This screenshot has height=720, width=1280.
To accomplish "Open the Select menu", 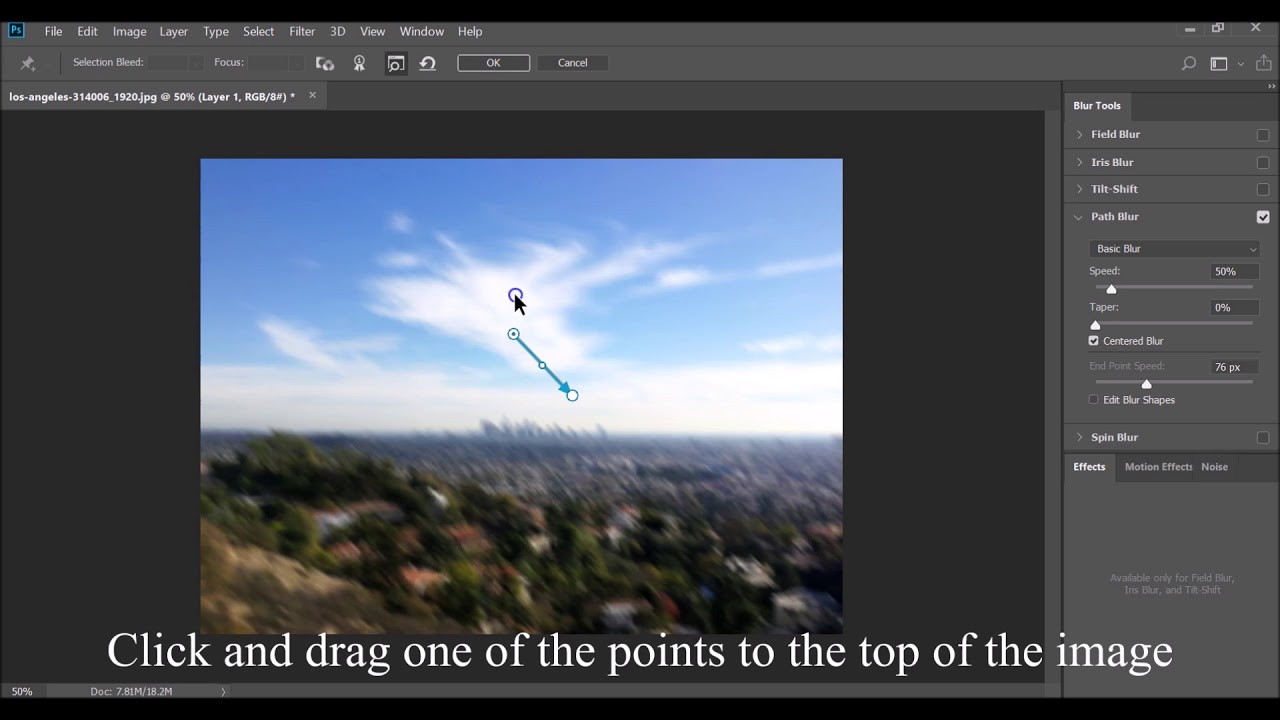I will tap(258, 31).
